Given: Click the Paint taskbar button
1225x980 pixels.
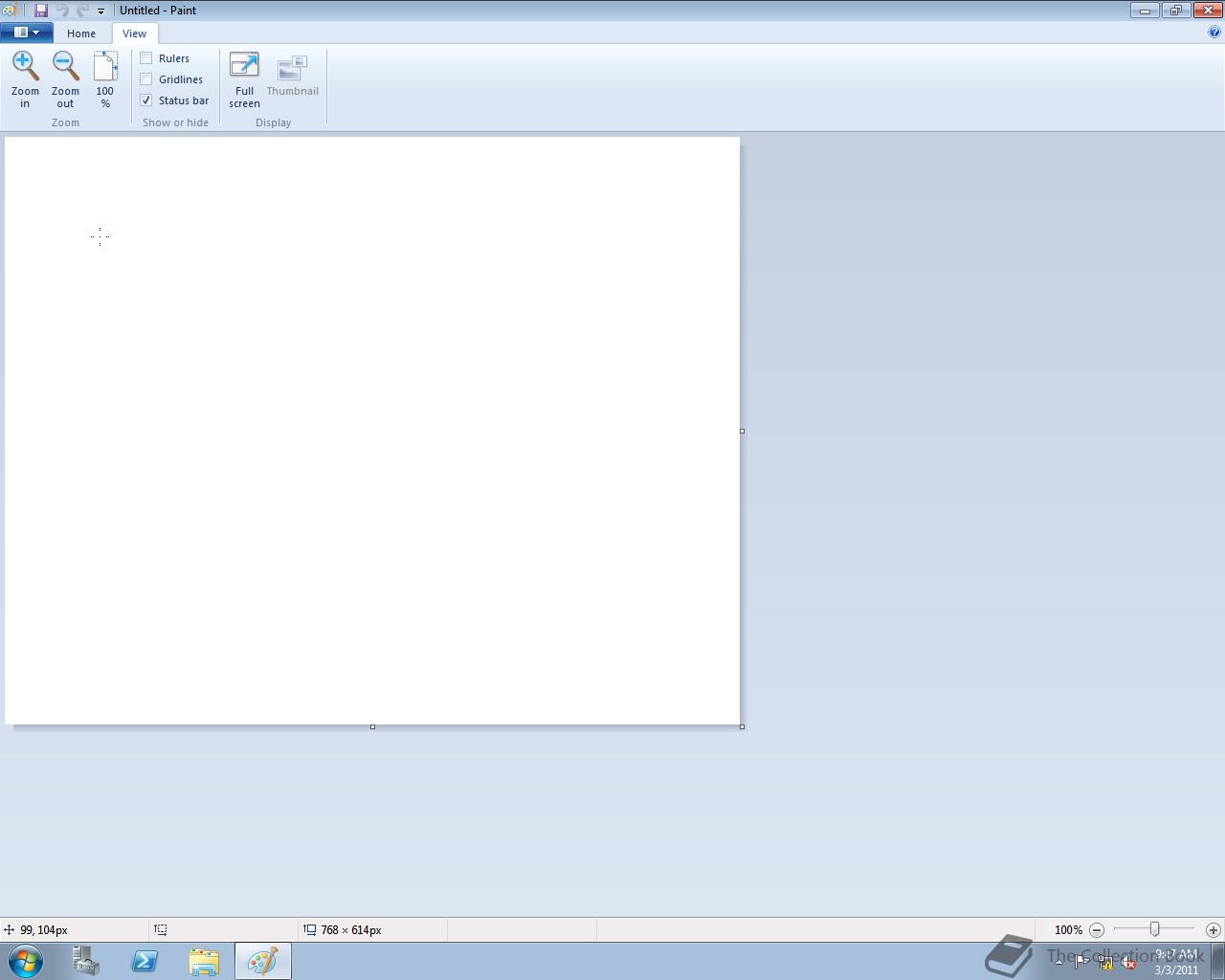Looking at the screenshot, I should pos(263,961).
